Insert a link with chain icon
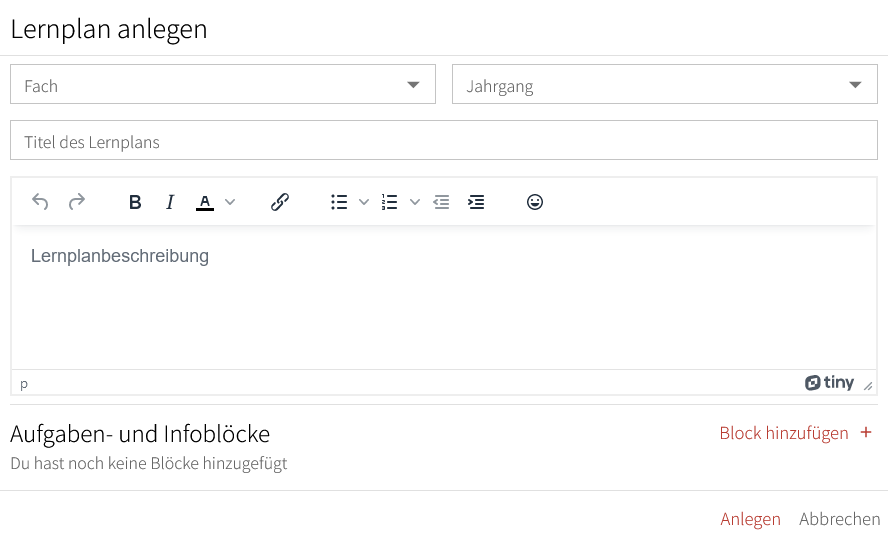This screenshot has height=541, width=888. [280, 202]
